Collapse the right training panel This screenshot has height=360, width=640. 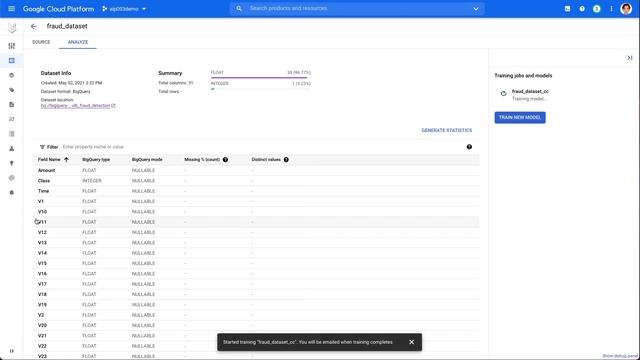click(x=630, y=58)
